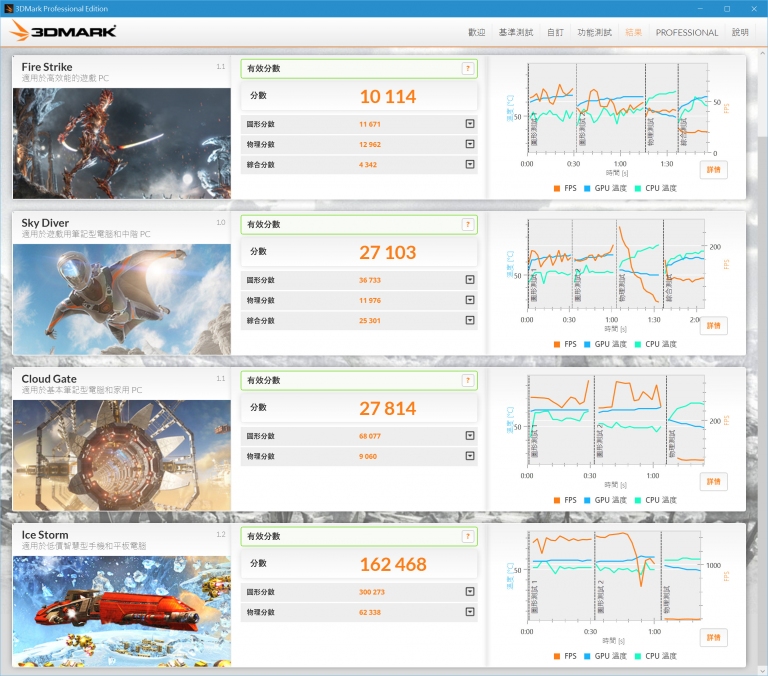Click the help question mark for Cloud Gate
The width and height of the screenshot is (768, 676).
coord(468,380)
